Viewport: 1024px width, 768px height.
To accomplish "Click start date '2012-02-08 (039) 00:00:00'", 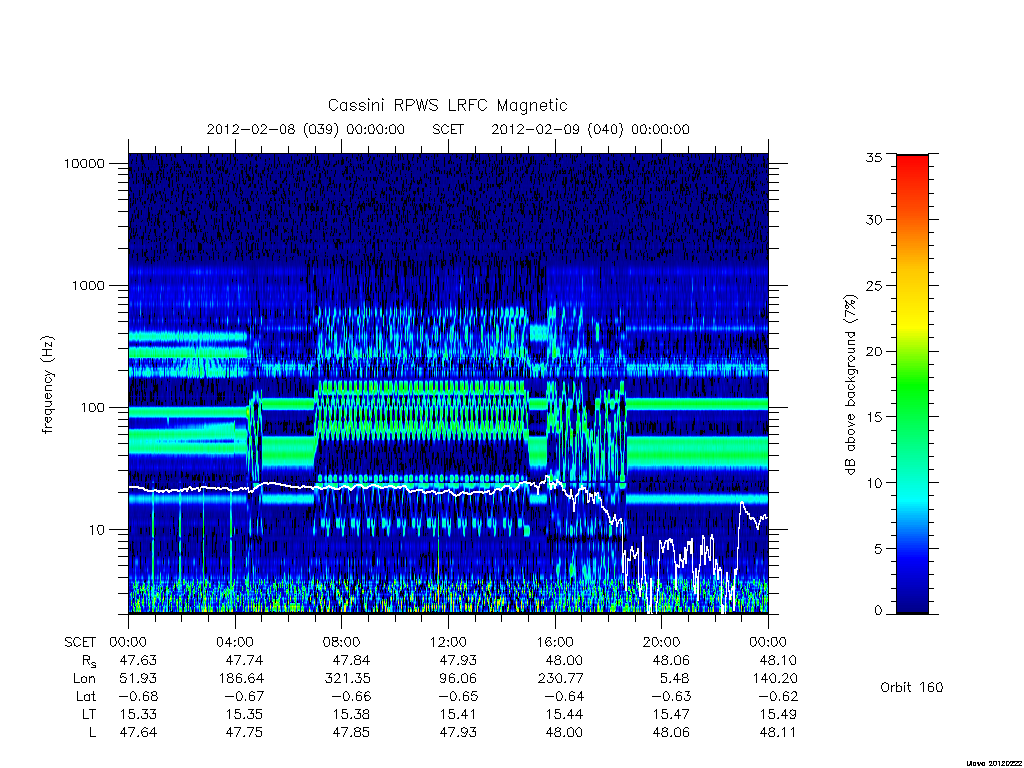I will click(x=306, y=129).
